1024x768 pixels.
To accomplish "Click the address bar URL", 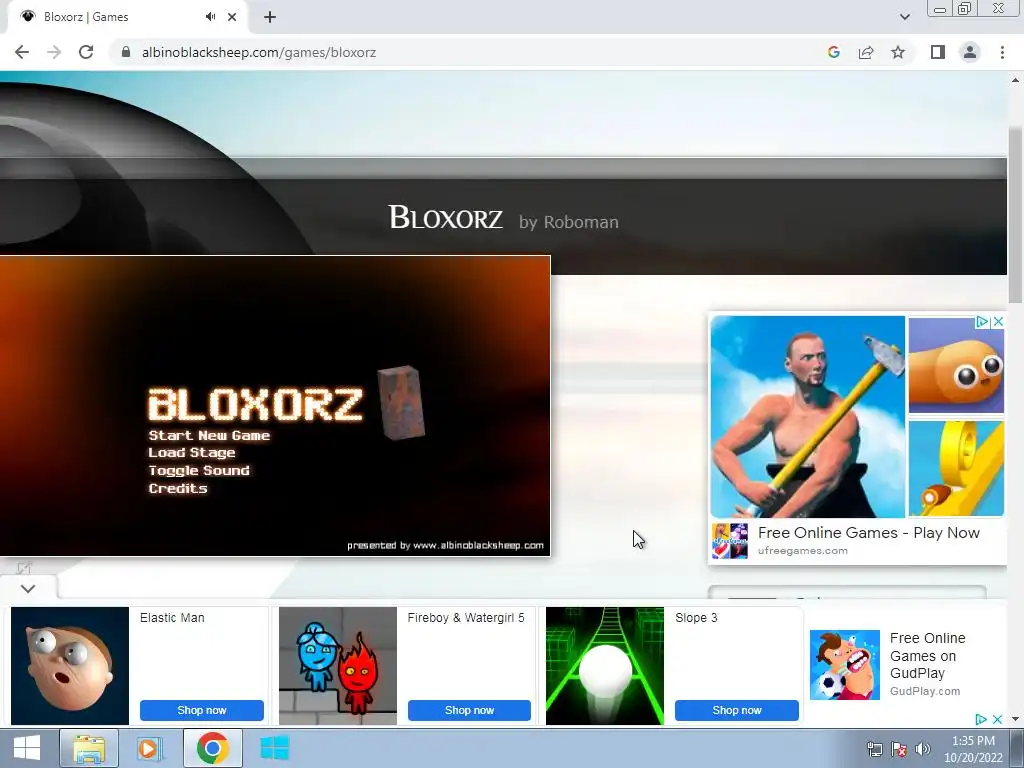I will point(259,52).
